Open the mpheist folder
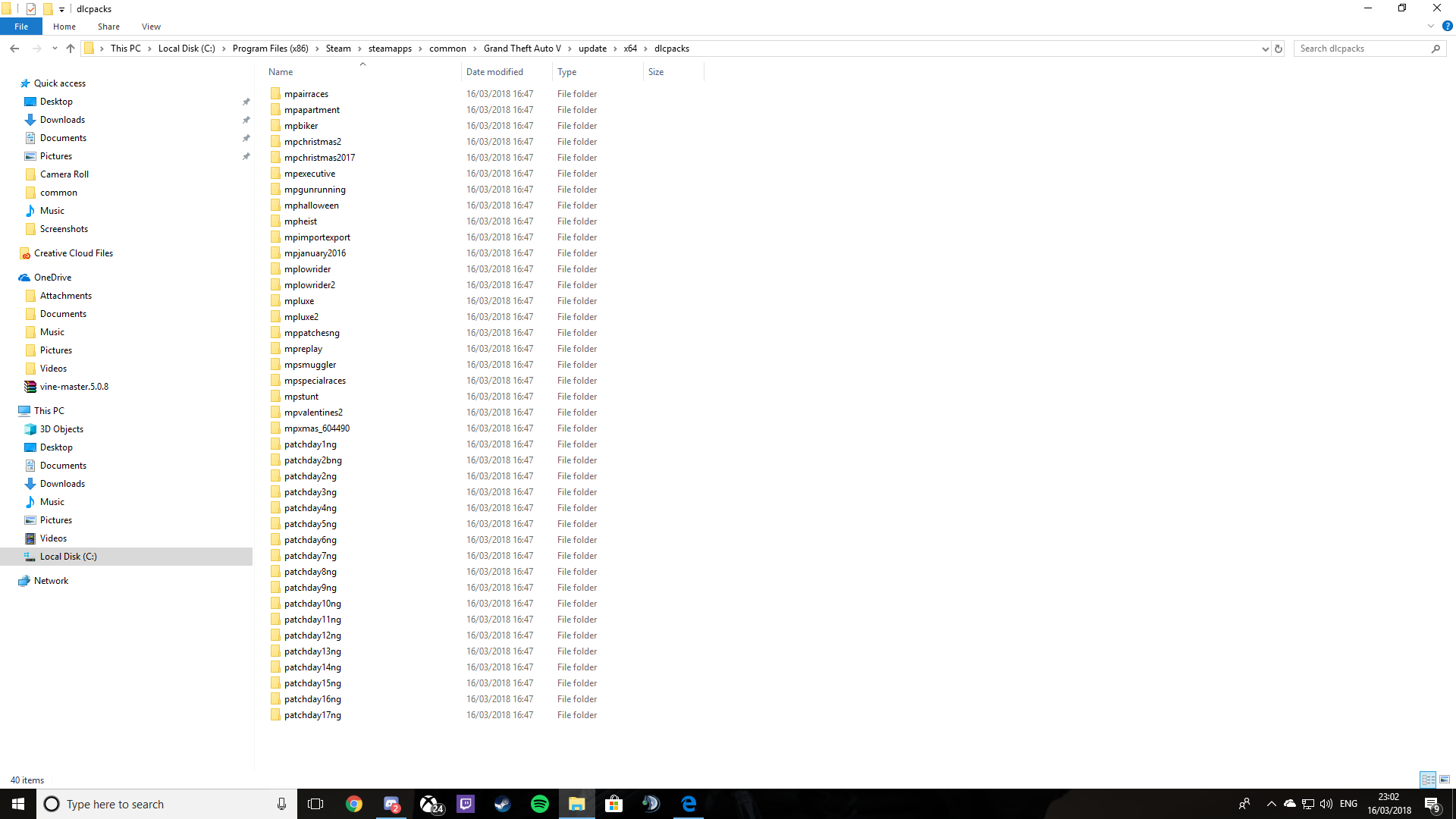 pos(302,221)
